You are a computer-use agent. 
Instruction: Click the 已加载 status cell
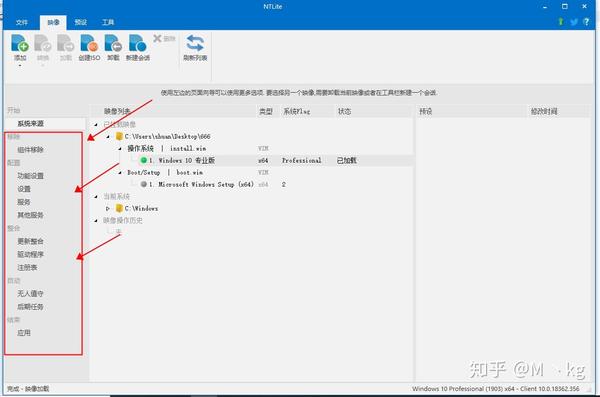tap(347, 160)
